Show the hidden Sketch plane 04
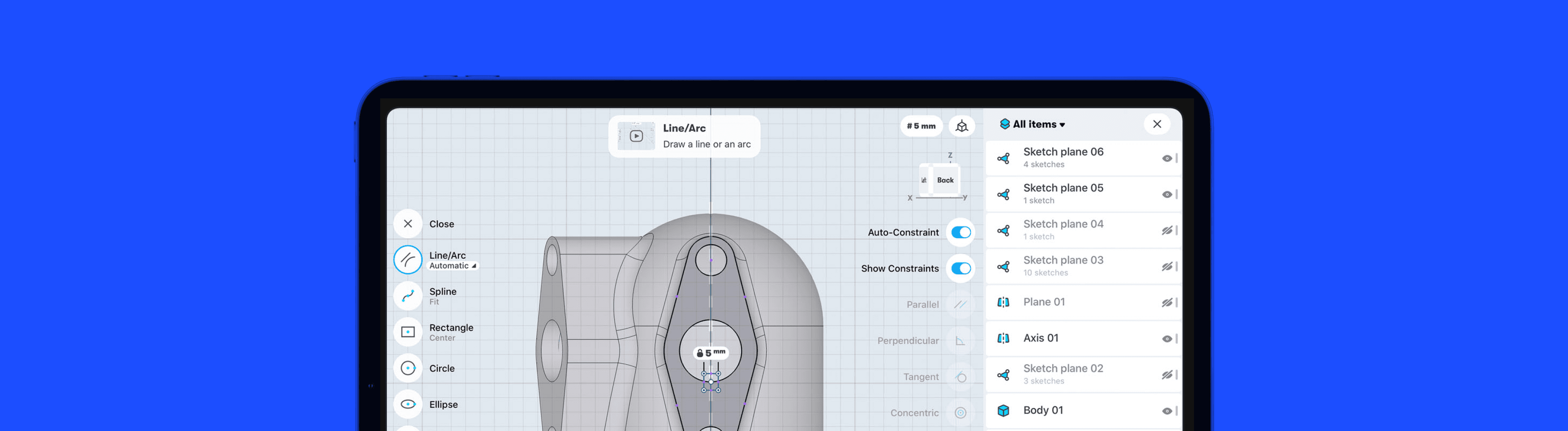 click(1167, 231)
